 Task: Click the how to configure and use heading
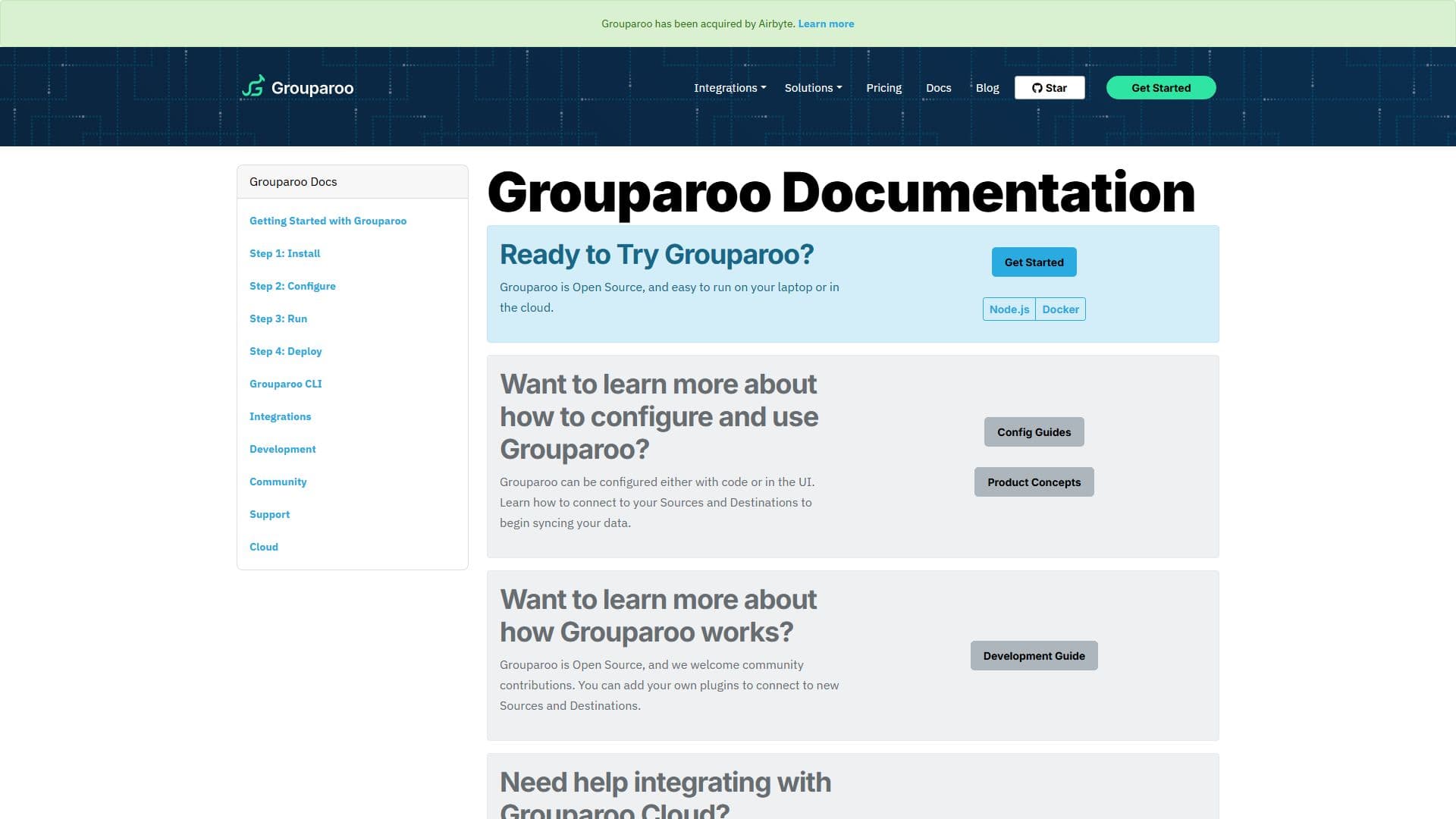[x=659, y=417]
